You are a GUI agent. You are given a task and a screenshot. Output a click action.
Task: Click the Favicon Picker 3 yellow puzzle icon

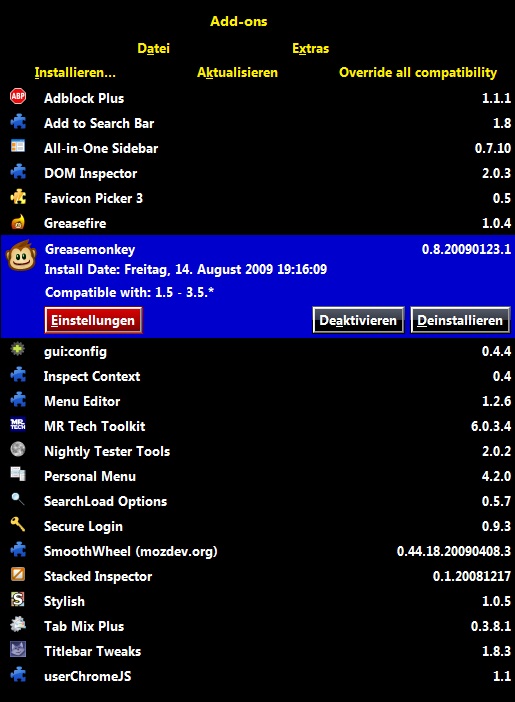click(18, 197)
